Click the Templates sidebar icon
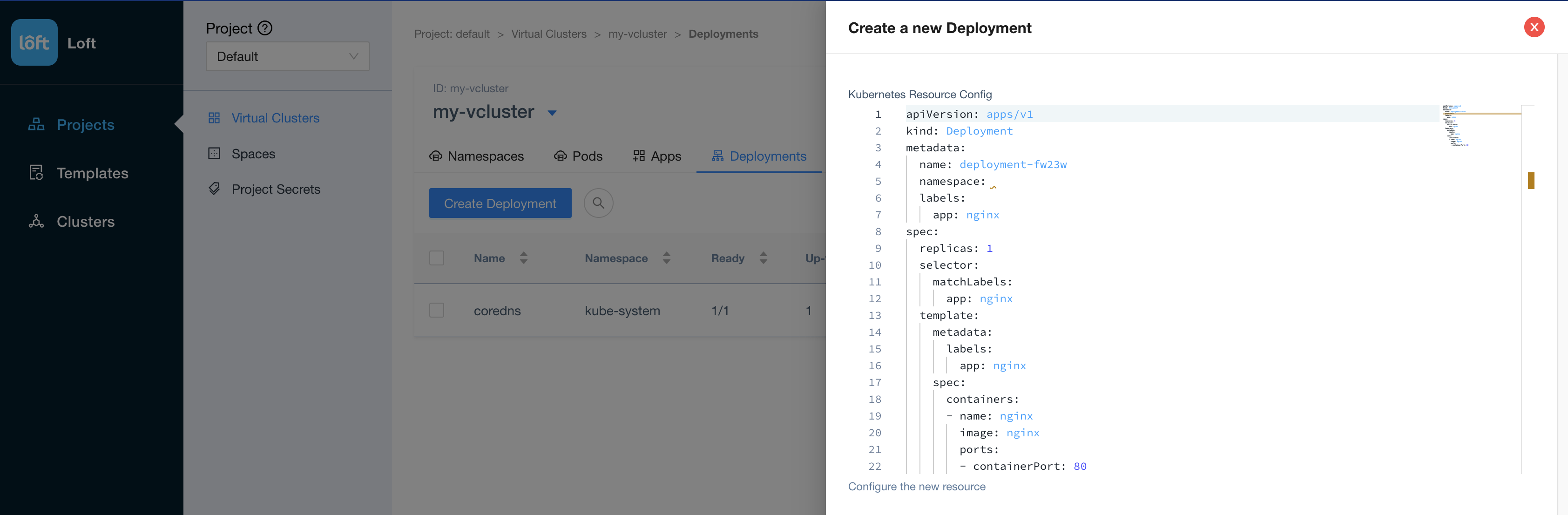 click(36, 173)
